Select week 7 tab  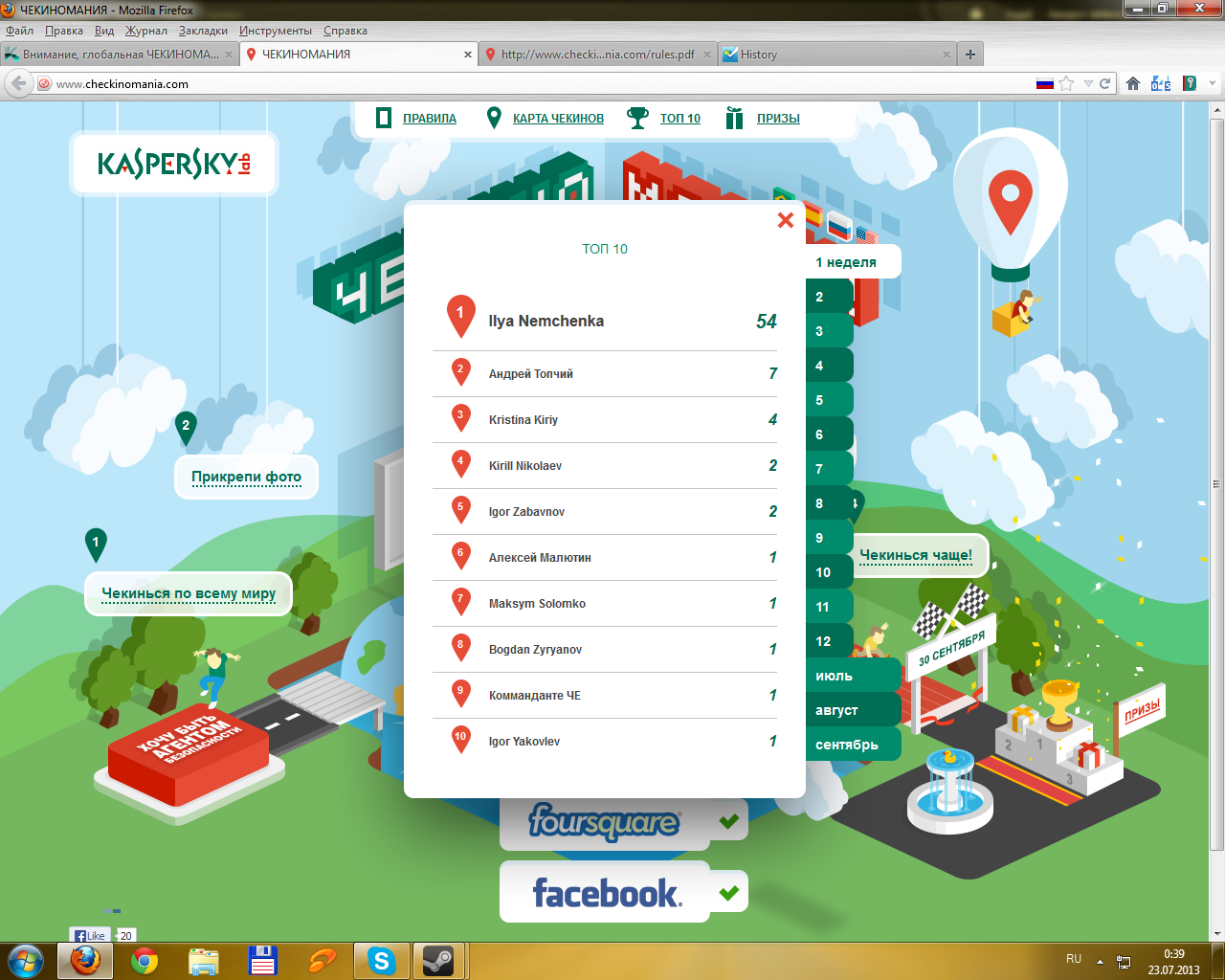click(829, 469)
